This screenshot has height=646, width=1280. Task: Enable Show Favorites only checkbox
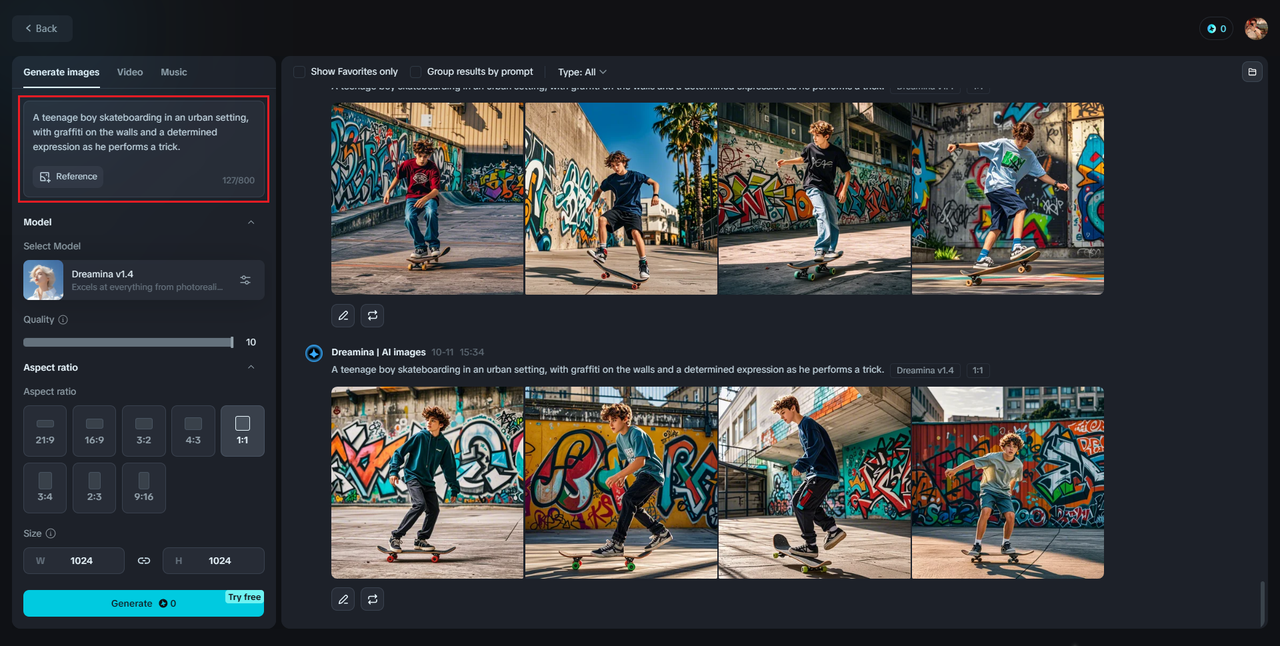click(299, 72)
